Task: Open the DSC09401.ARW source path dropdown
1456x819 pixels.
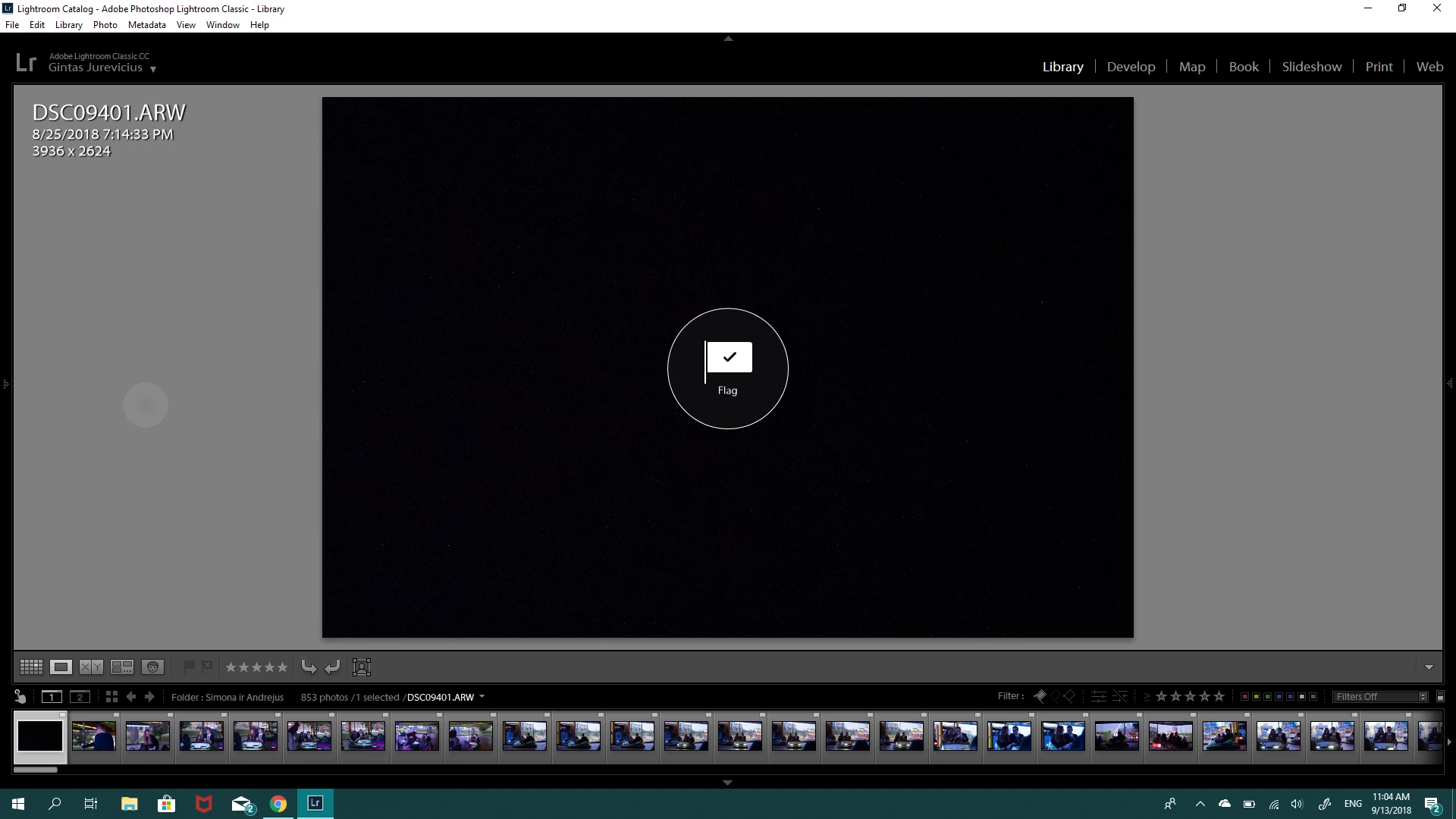Action: 482,697
